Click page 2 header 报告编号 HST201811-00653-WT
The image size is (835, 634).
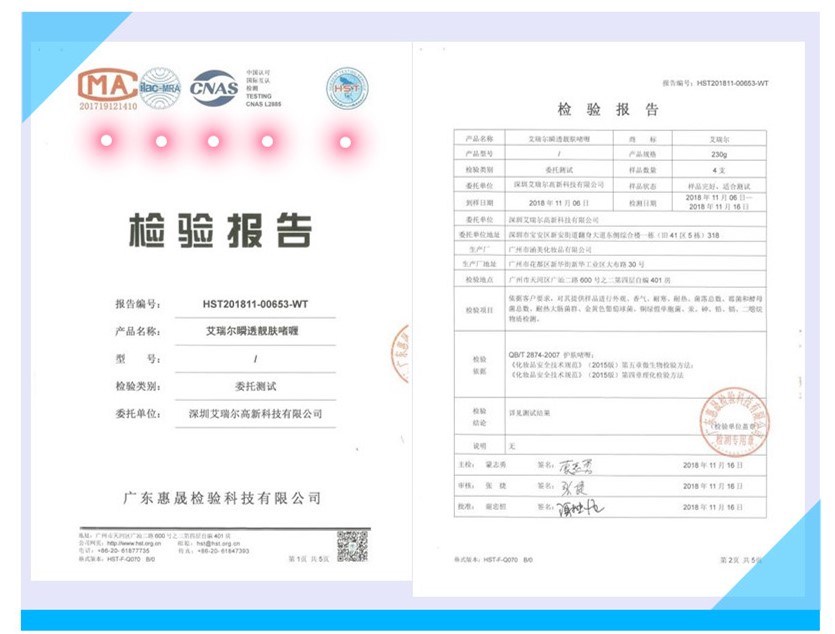(715, 83)
